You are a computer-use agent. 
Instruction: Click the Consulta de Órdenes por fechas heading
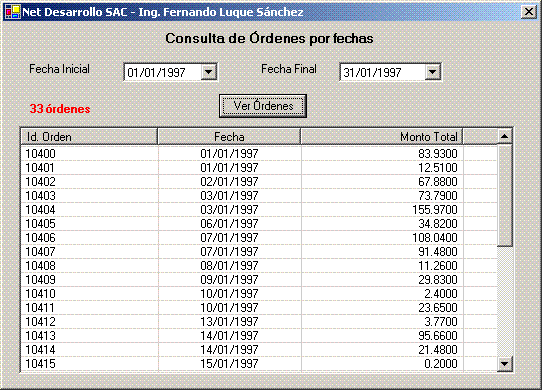[269, 38]
